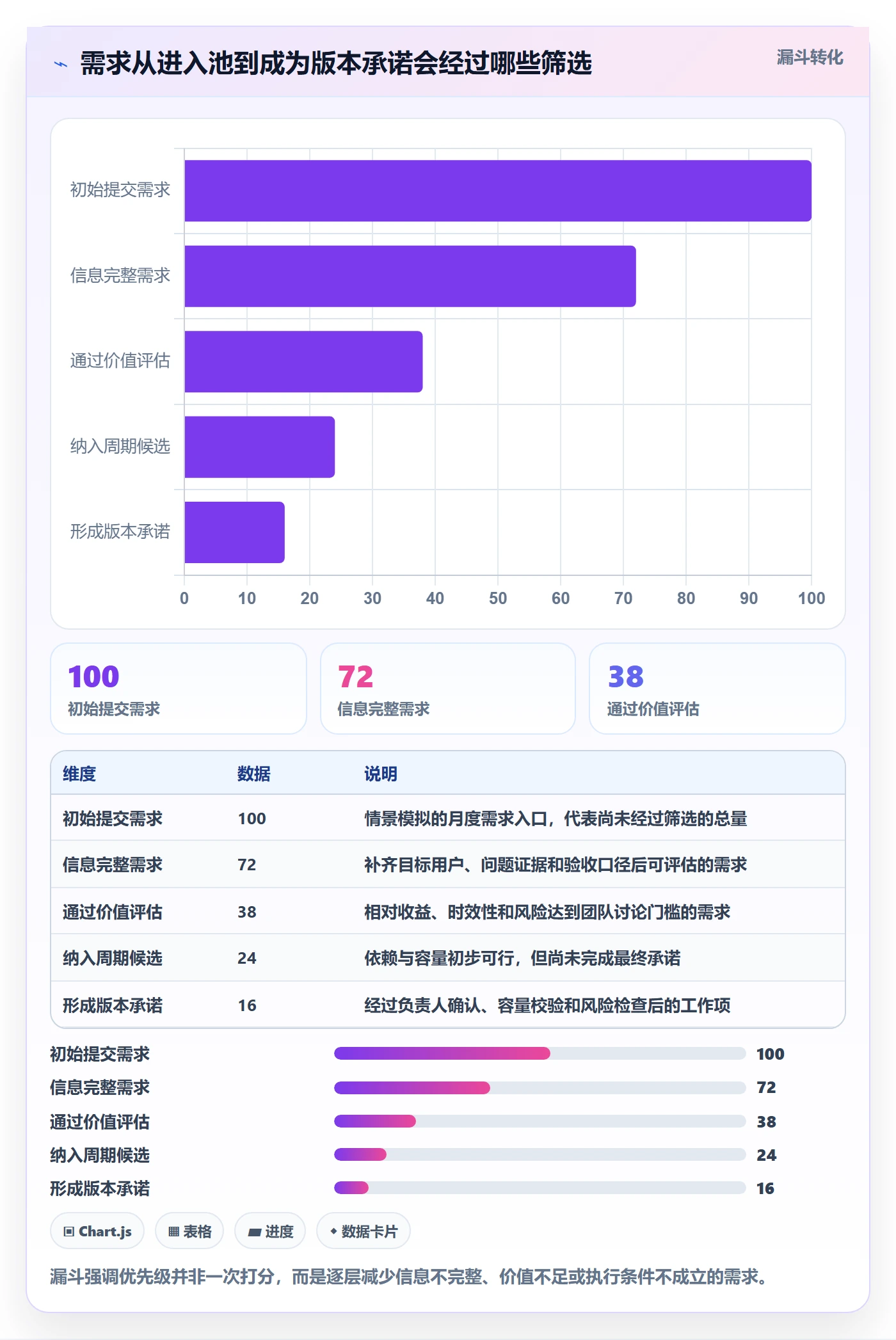Click the description starting with 补齐目标用户
Screen dimensions: 896x1340
pos(556,865)
